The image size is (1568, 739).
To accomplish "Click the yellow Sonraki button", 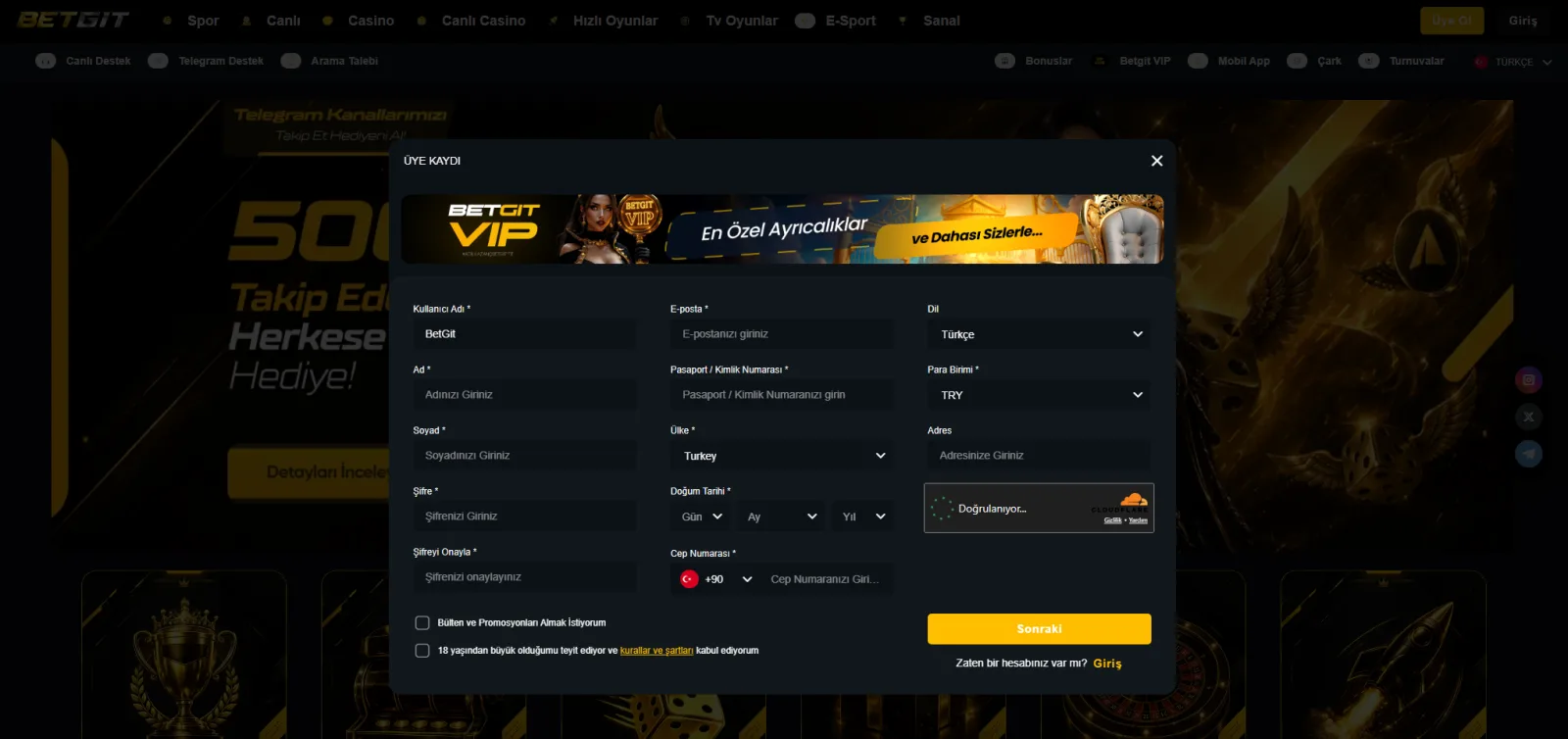I will pyautogui.click(x=1039, y=629).
